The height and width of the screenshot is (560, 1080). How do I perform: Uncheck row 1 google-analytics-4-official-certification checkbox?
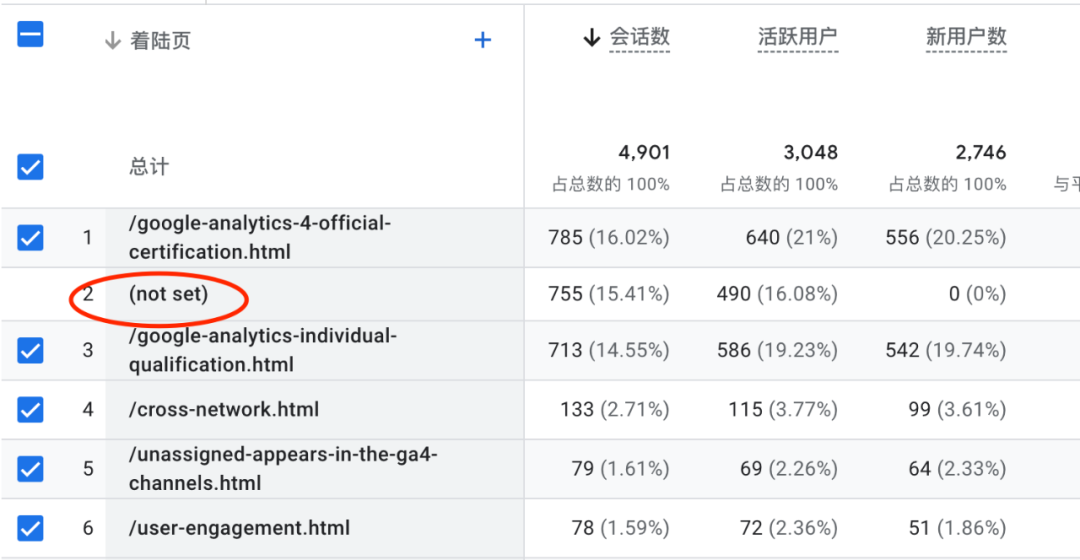31,237
